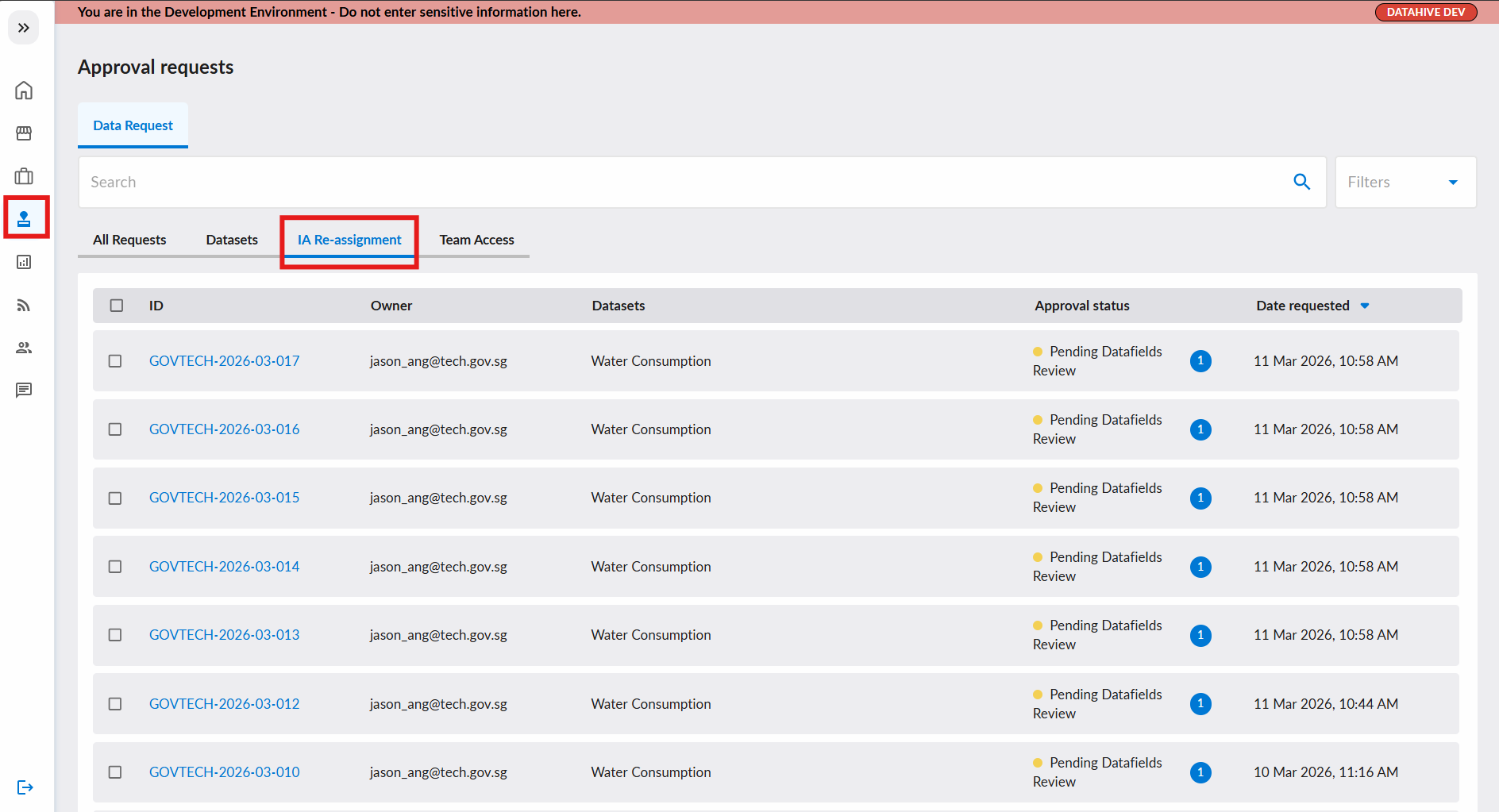The image size is (1499, 812).
Task: Click notification badge for GOVTECH-2026-03-015
Action: [x=1200, y=498]
